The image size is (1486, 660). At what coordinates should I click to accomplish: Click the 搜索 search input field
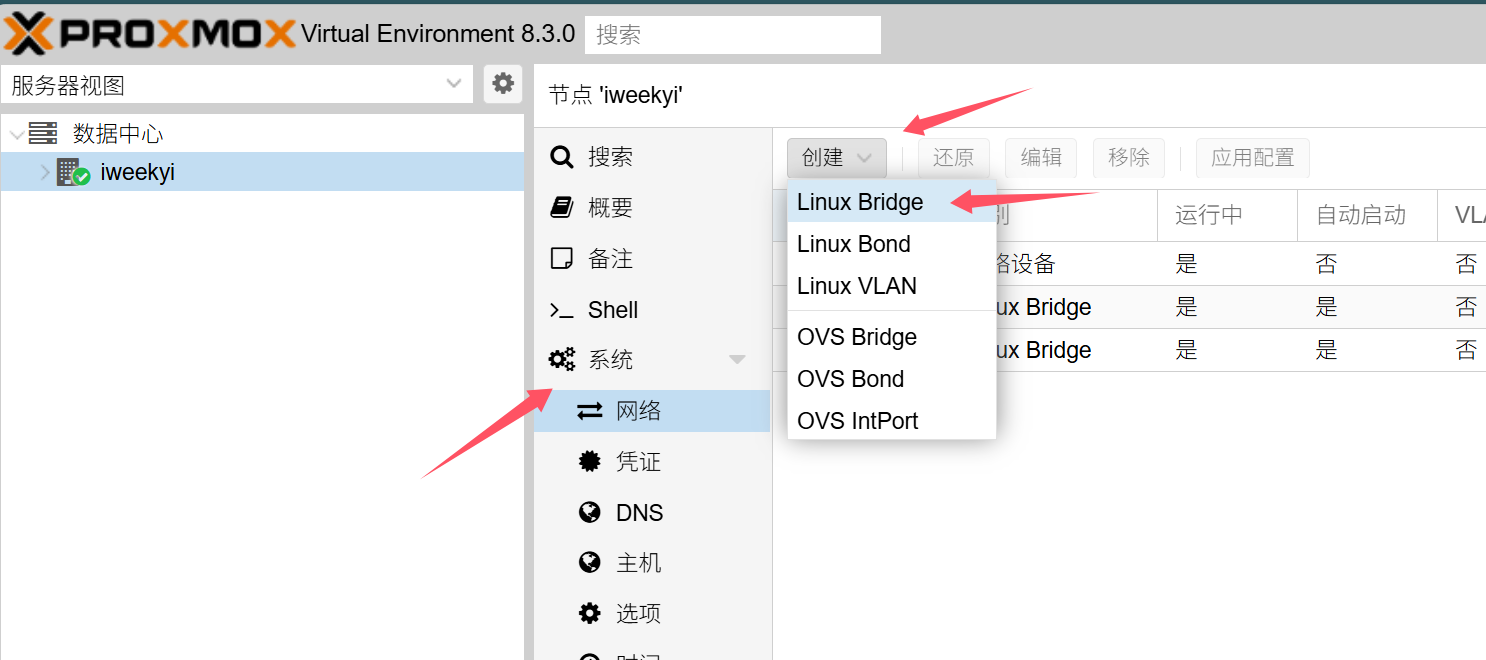732,35
